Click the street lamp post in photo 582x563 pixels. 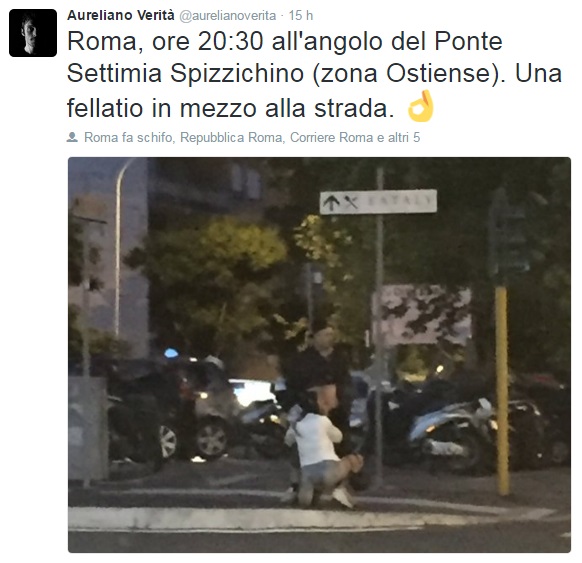pyautogui.click(x=119, y=249)
